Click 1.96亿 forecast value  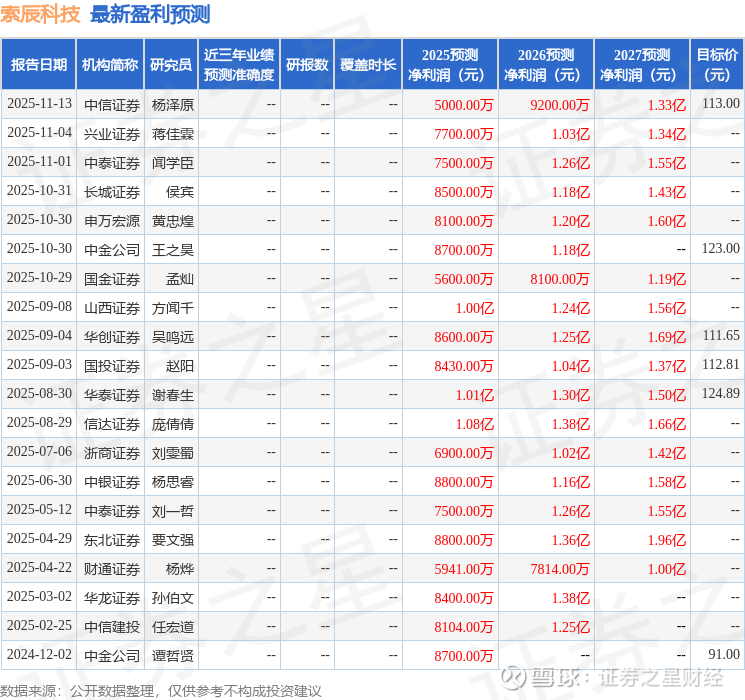click(667, 540)
